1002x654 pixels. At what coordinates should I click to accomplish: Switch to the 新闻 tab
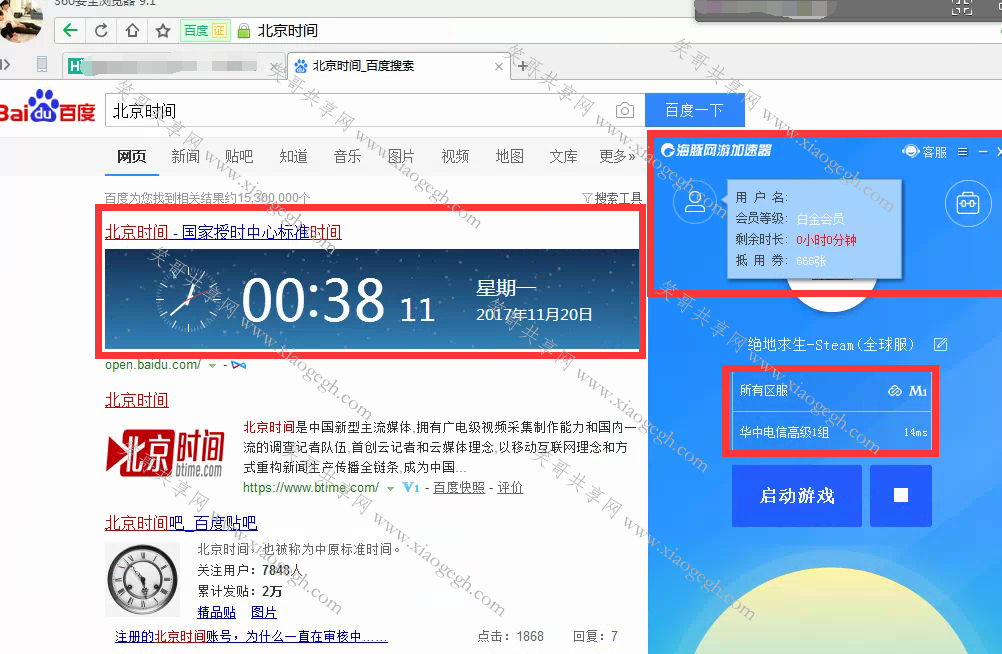point(185,157)
